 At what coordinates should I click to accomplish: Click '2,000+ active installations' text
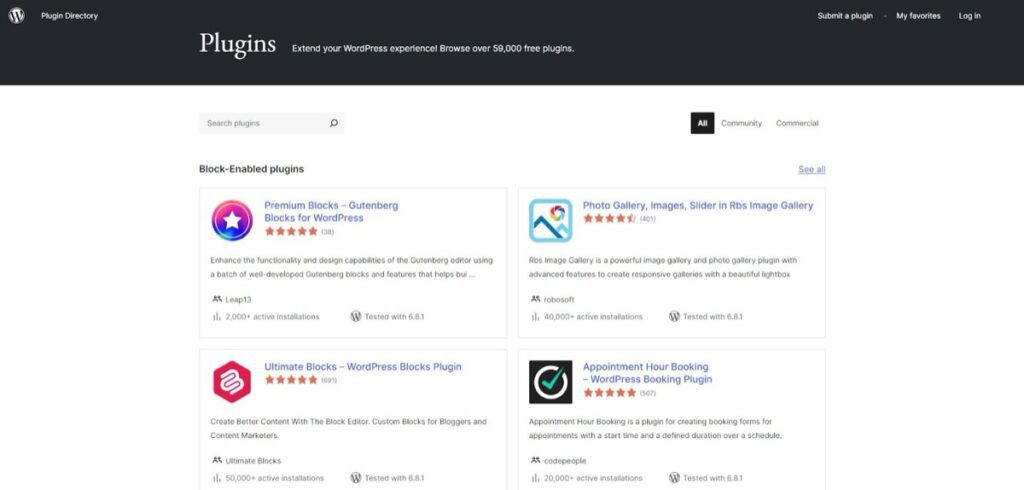coord(272,316)
